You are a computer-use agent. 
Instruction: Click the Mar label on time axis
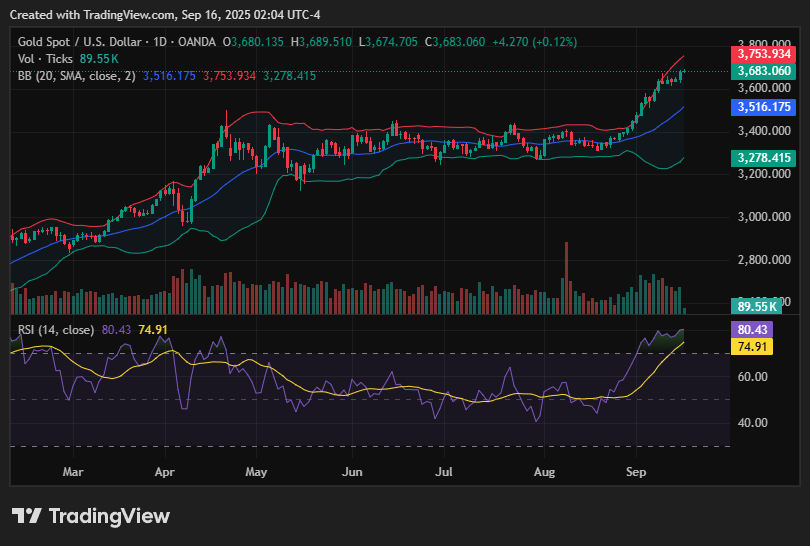(x=73, y=472)
